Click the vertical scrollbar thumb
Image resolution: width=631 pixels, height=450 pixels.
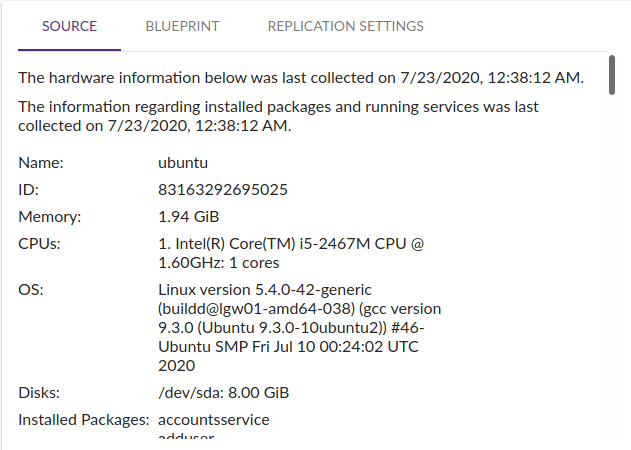point(611,78)
